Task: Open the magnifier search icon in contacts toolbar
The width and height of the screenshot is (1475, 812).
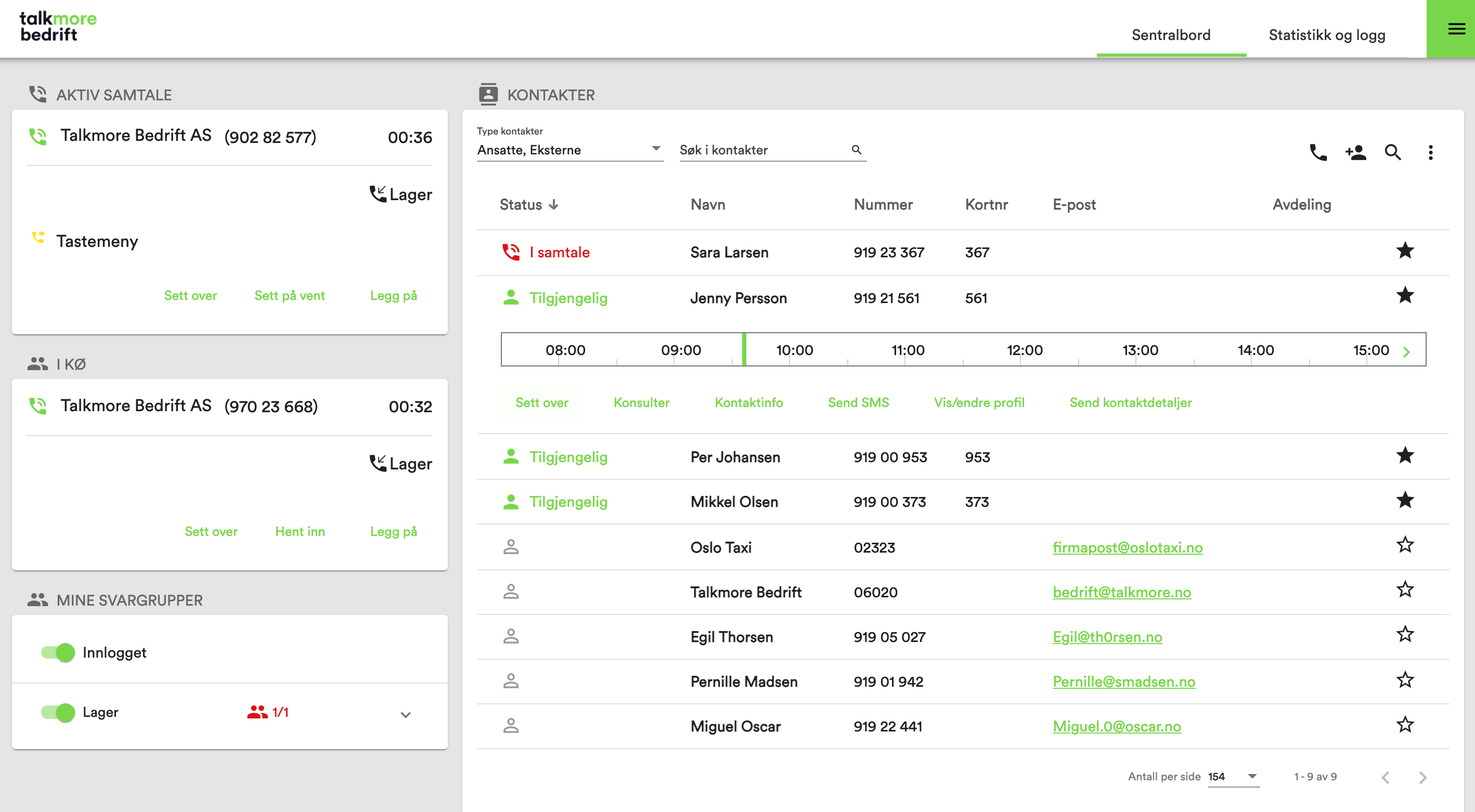Action: (1392, 152)
